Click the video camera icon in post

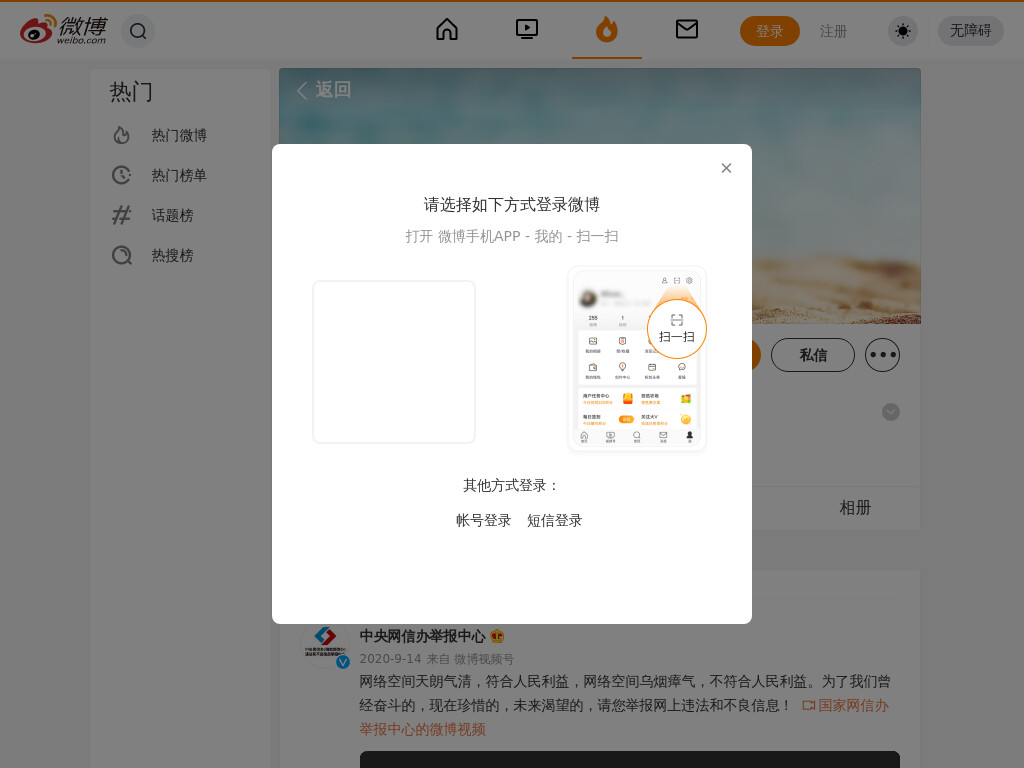point(808,706)
